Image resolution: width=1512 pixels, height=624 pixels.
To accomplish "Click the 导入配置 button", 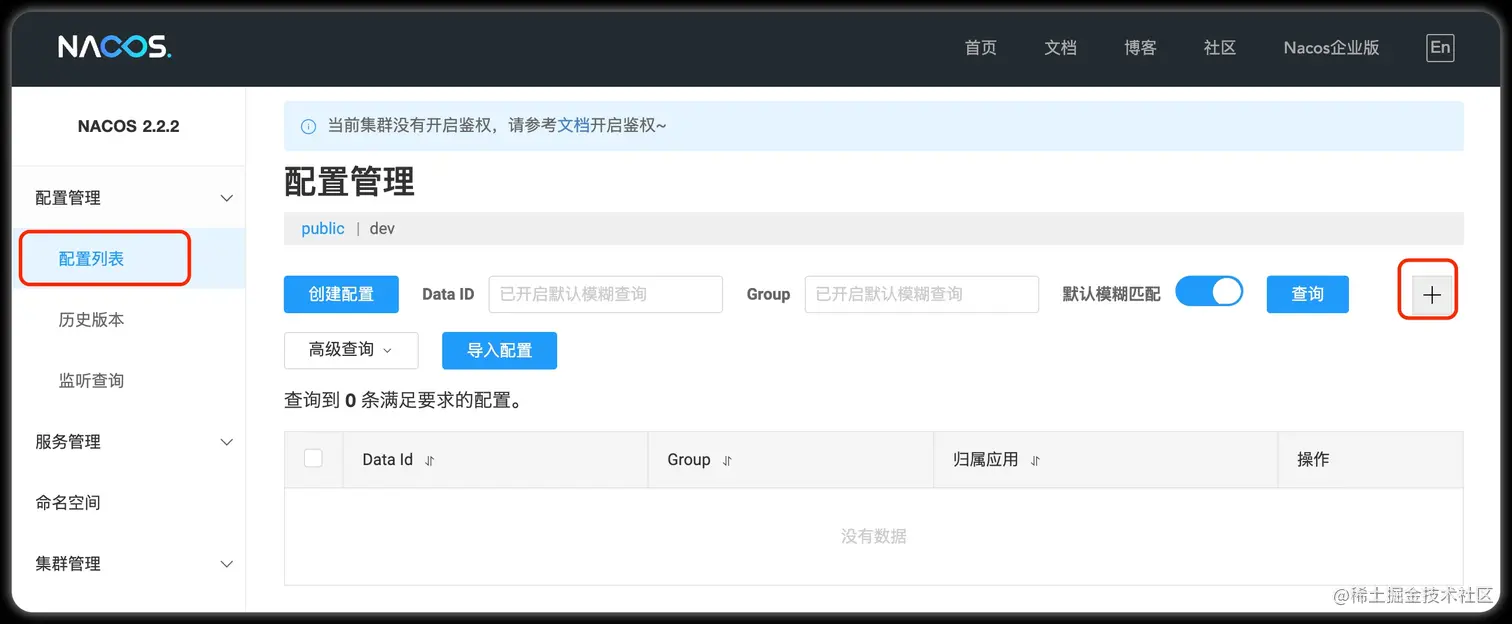I will [x=499, y=350].
